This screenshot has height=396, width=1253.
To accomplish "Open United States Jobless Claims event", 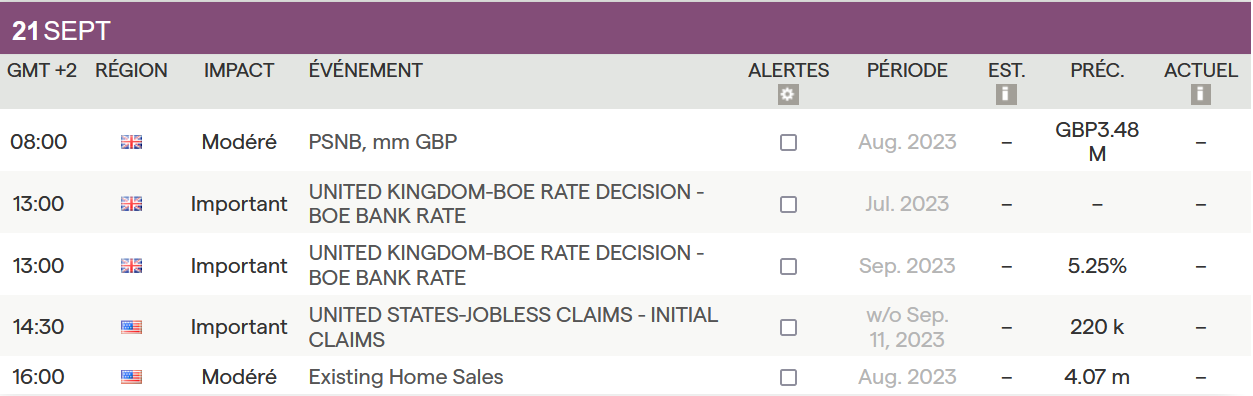I will 513,327.
